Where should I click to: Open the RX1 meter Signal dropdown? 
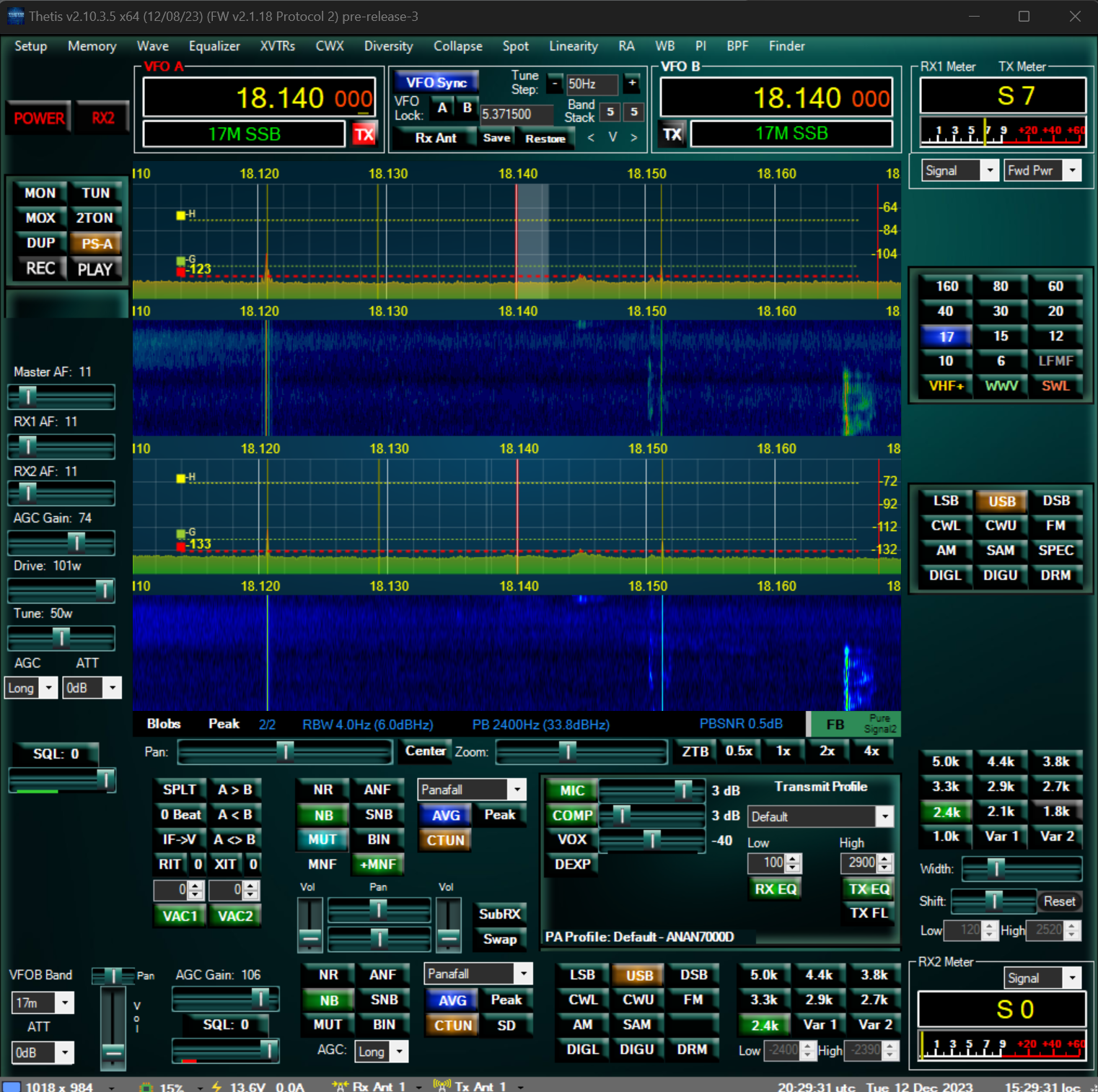click(x=960, y=170)
